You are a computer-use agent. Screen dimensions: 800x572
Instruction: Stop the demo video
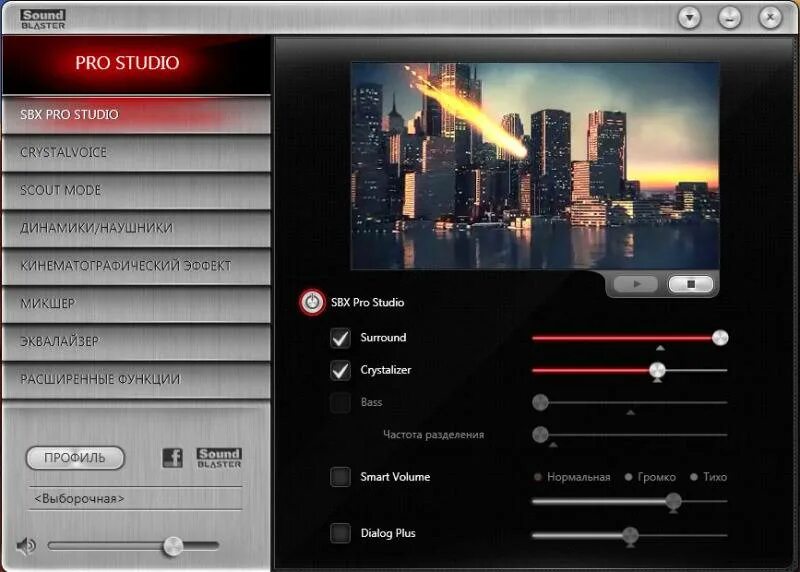(690, 284)
